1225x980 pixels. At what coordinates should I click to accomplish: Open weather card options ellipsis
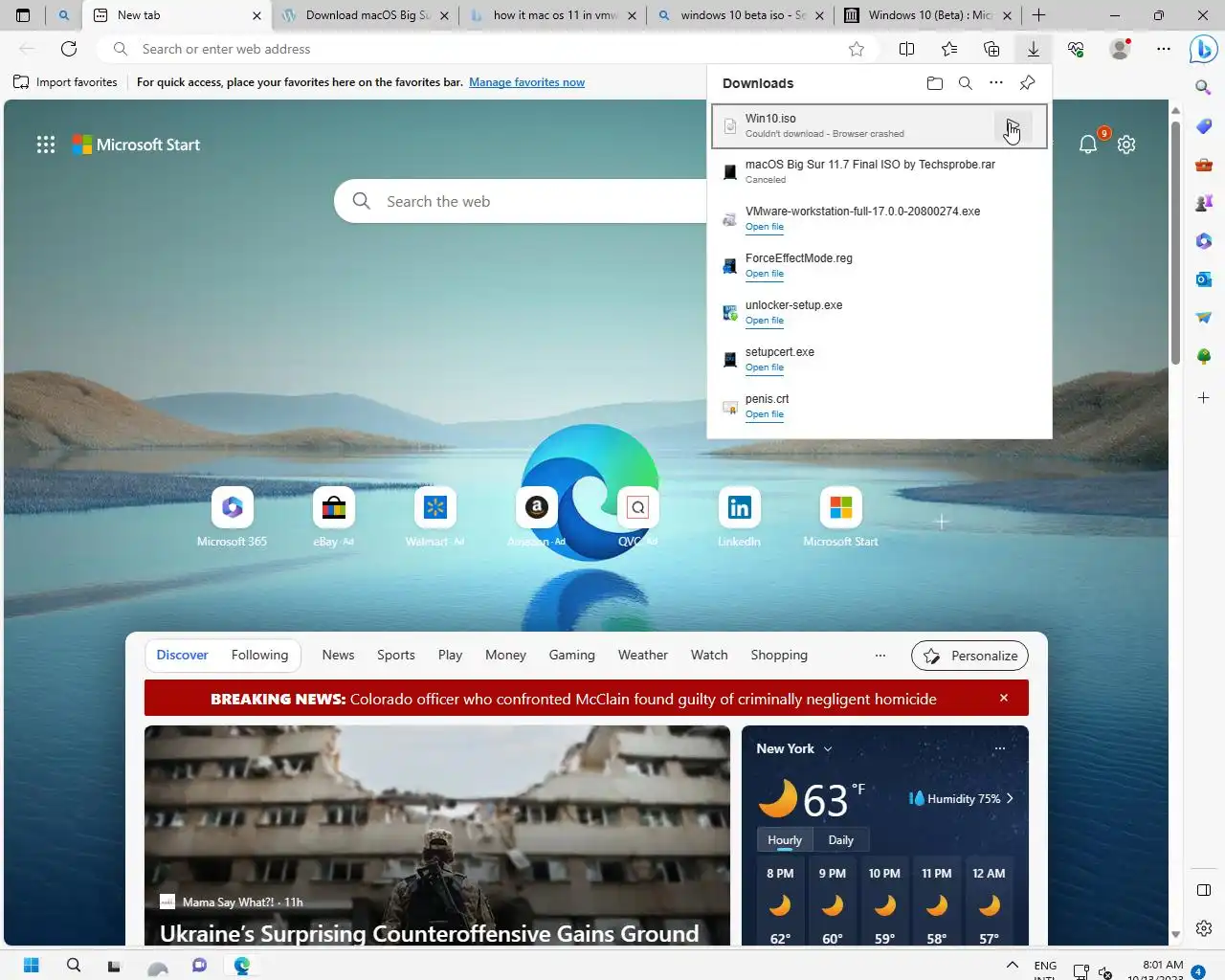[x=1000, y=748]
